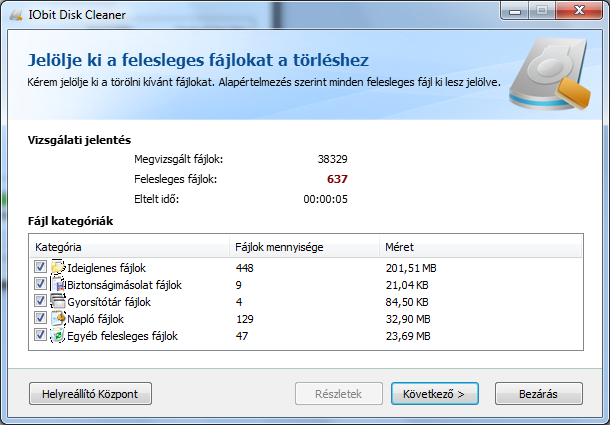The width and height of the screenshot is (610, 425).
Task: Click the 38329 megvizsgált fájlok value
Action: [333, 159]
